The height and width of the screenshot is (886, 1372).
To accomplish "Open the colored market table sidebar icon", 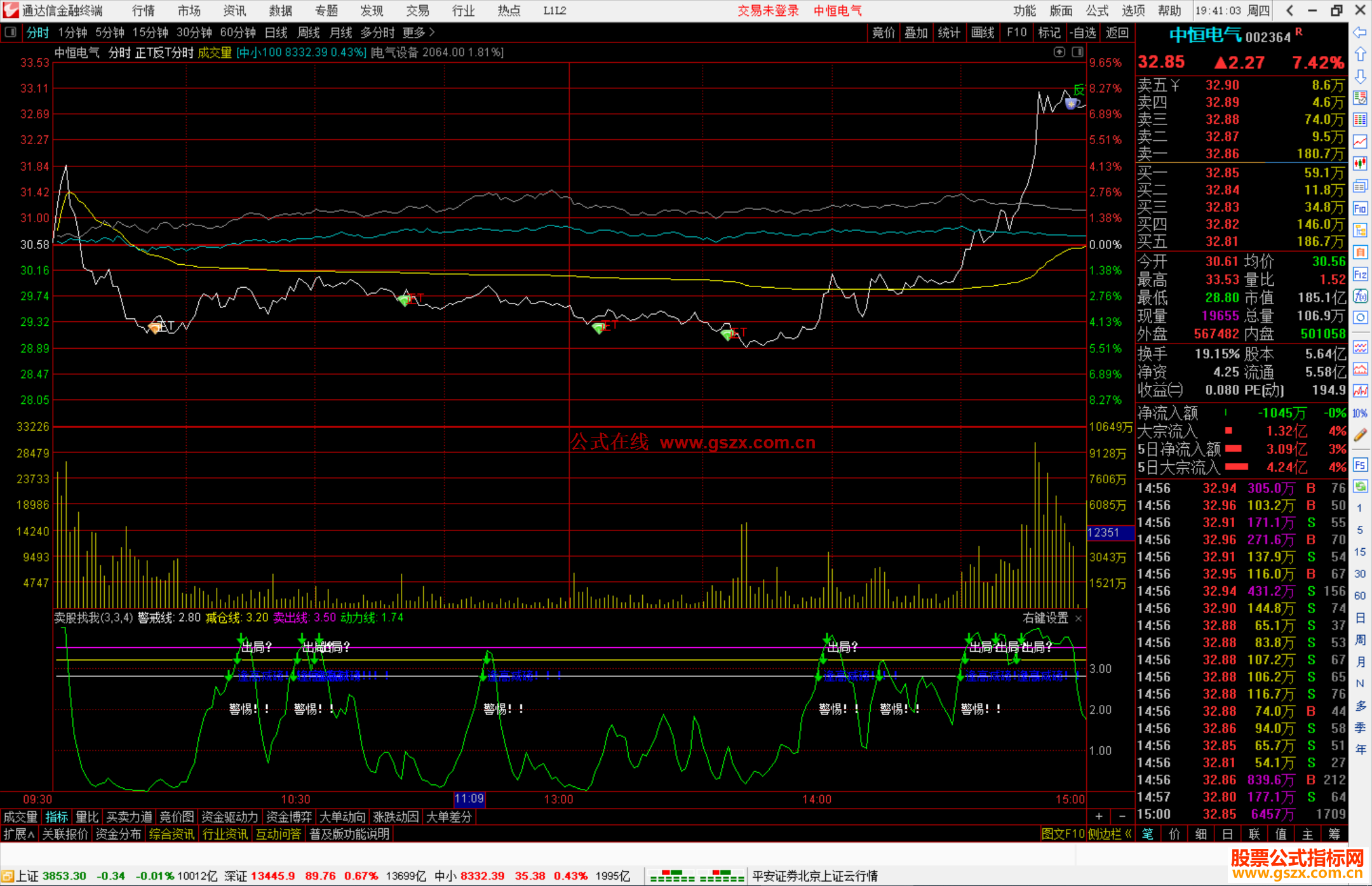I will point(1360,119).
